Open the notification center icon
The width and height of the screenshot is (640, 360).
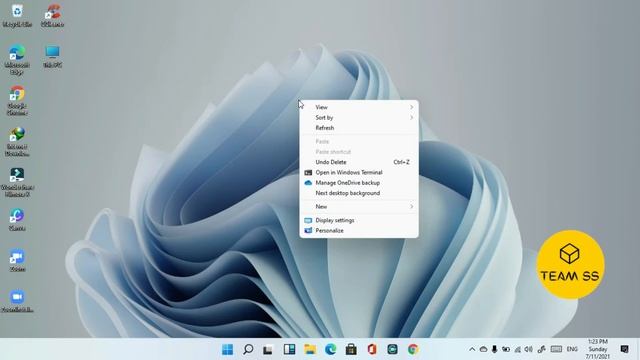pyautogui.click(x=624, y=349)
